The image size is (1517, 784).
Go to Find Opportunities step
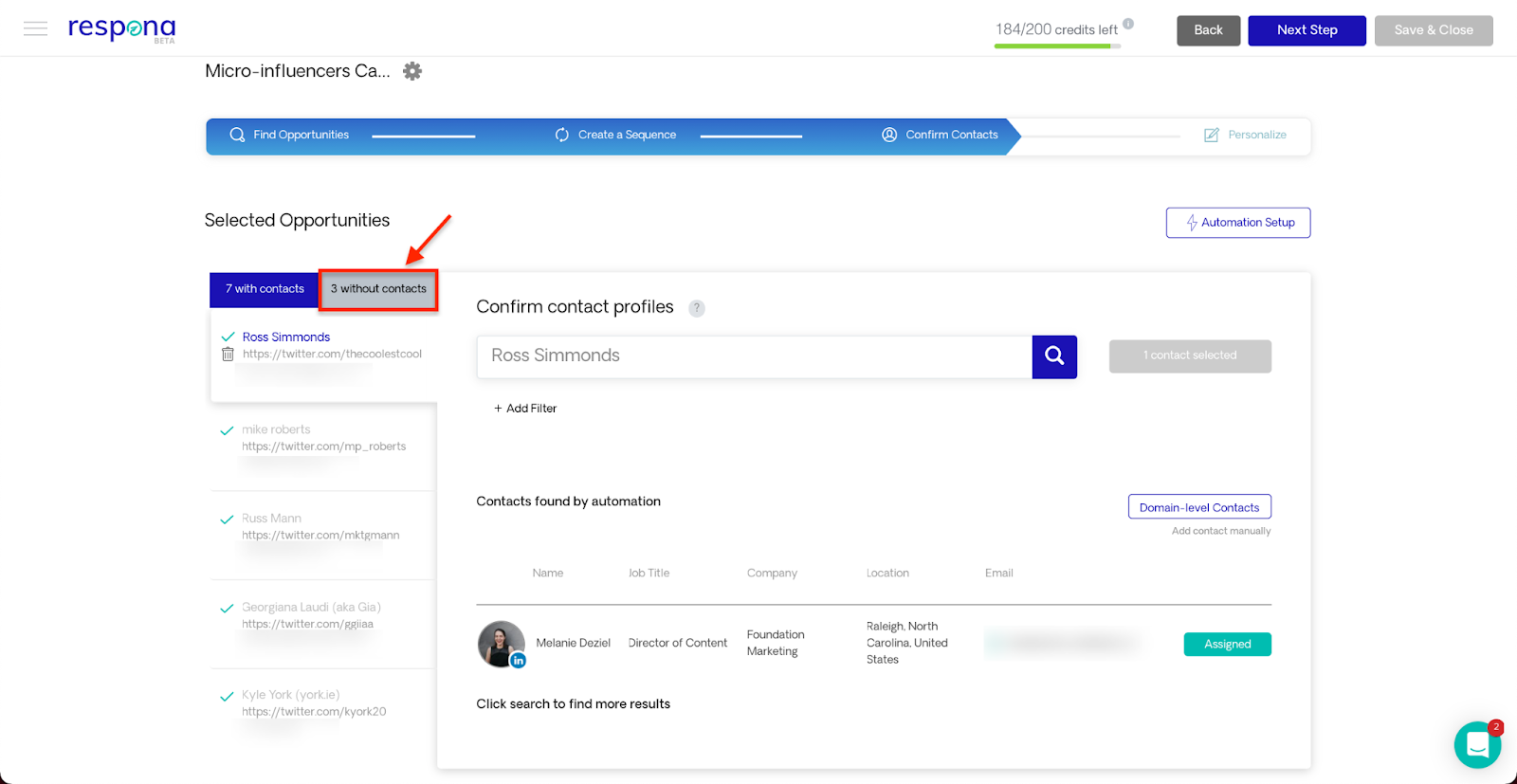290,135
